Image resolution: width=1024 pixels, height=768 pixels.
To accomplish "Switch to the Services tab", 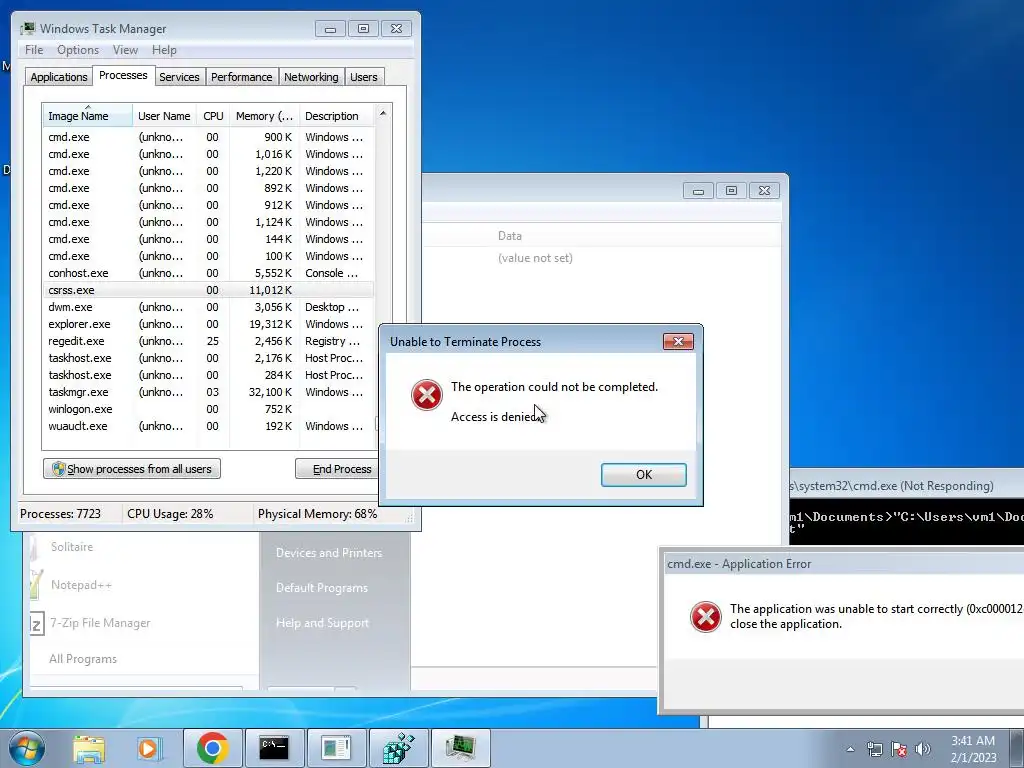I will (179, 77).
